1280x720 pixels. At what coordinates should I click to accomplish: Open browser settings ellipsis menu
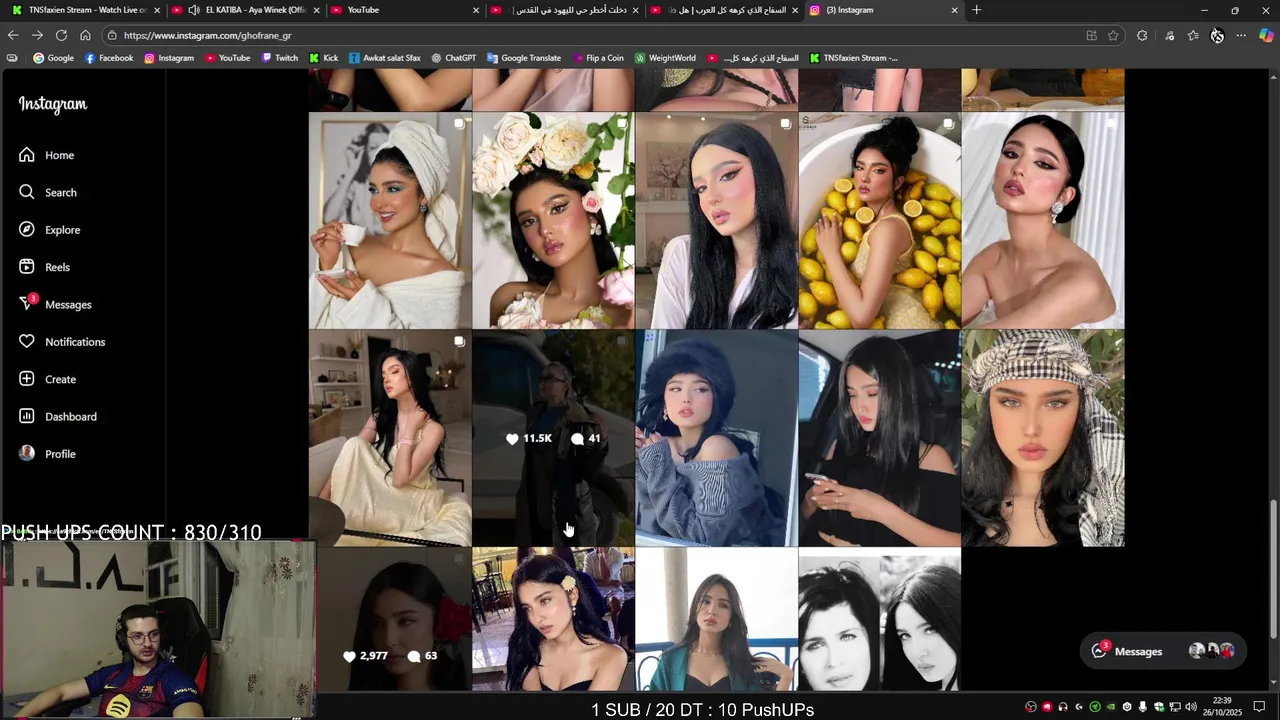pyautogui.click(x=1241, y=35)
